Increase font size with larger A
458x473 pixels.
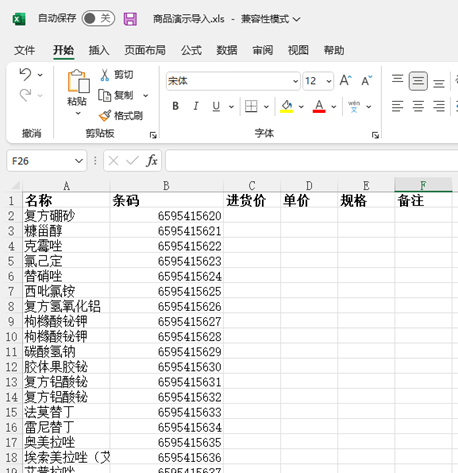346,81
